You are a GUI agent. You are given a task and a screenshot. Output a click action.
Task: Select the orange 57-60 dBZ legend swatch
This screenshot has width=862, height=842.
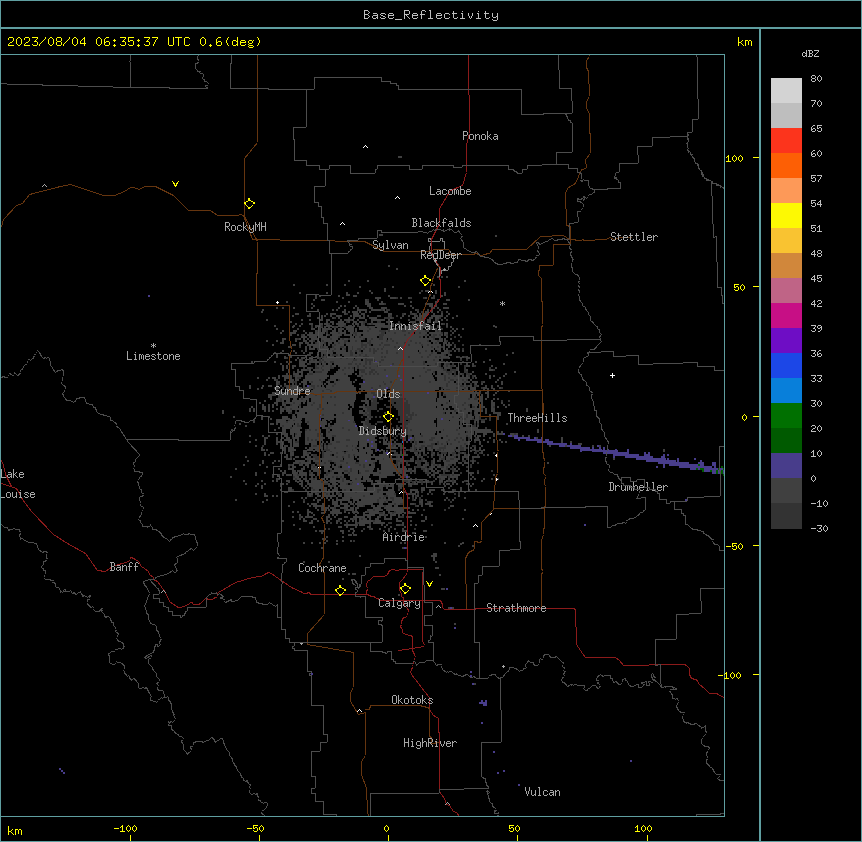tap(786, 165)
